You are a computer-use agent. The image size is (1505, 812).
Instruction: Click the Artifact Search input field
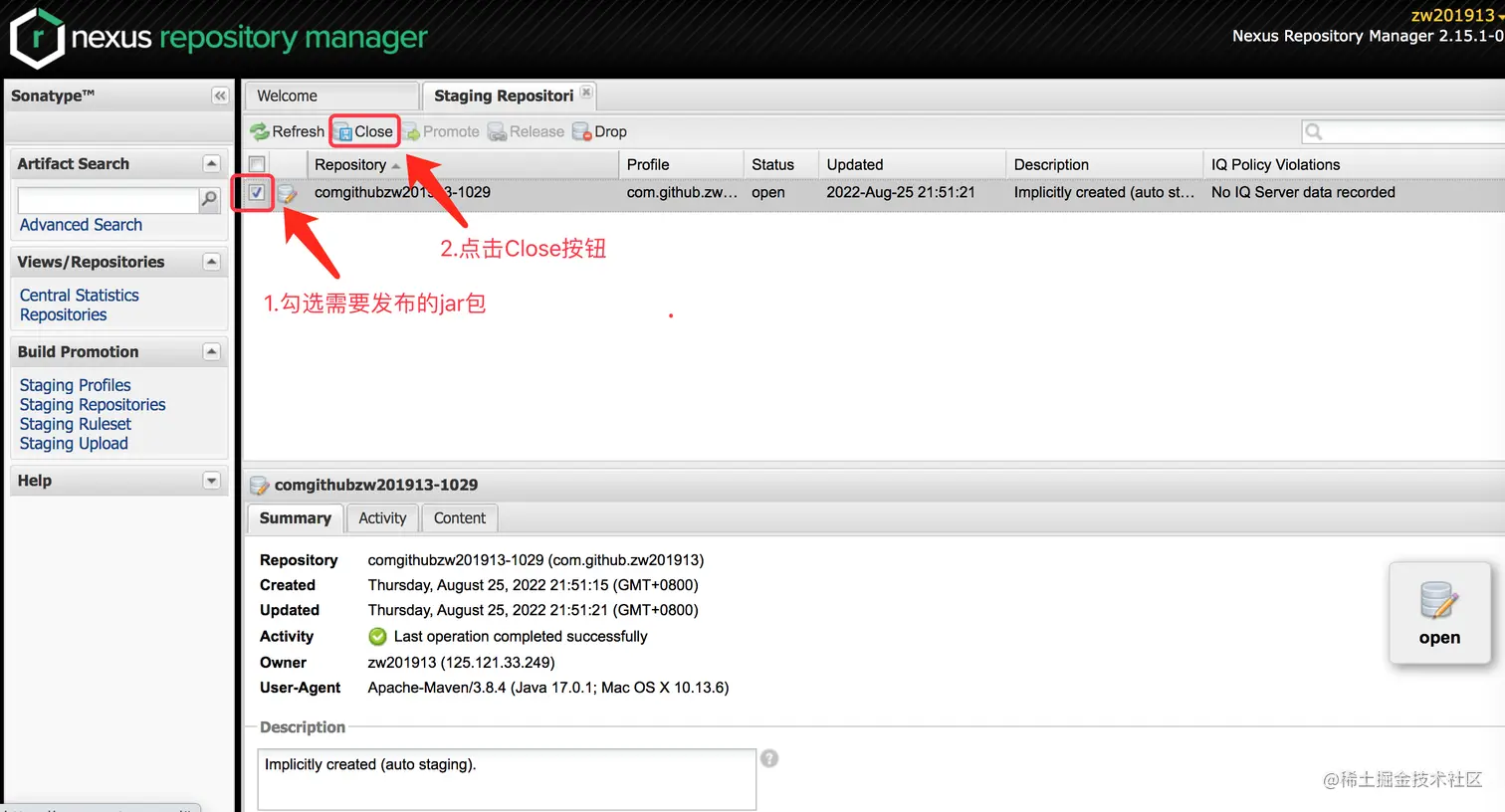pos(107,199)
